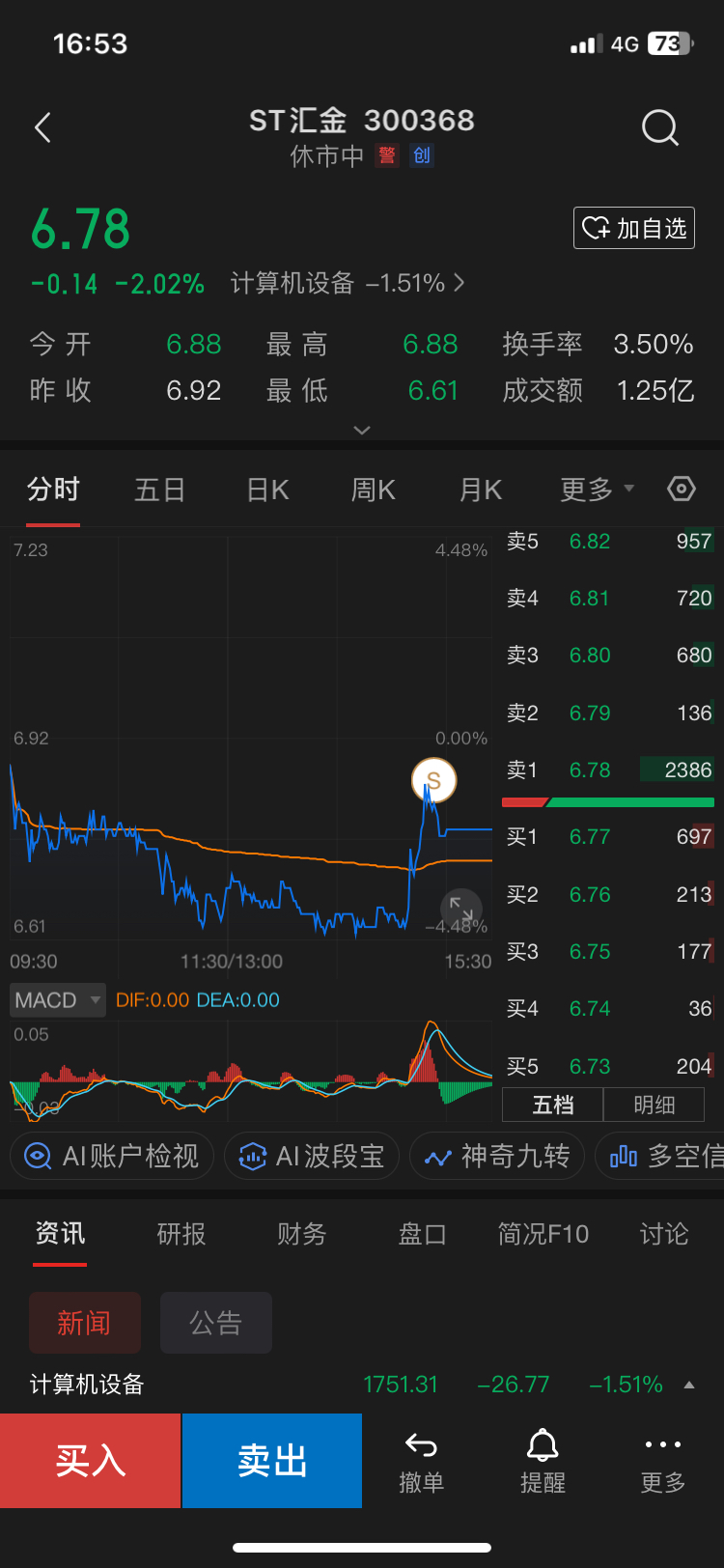Select 五档 order book toggle
724x1568 pixels.
pos(553,1105)
